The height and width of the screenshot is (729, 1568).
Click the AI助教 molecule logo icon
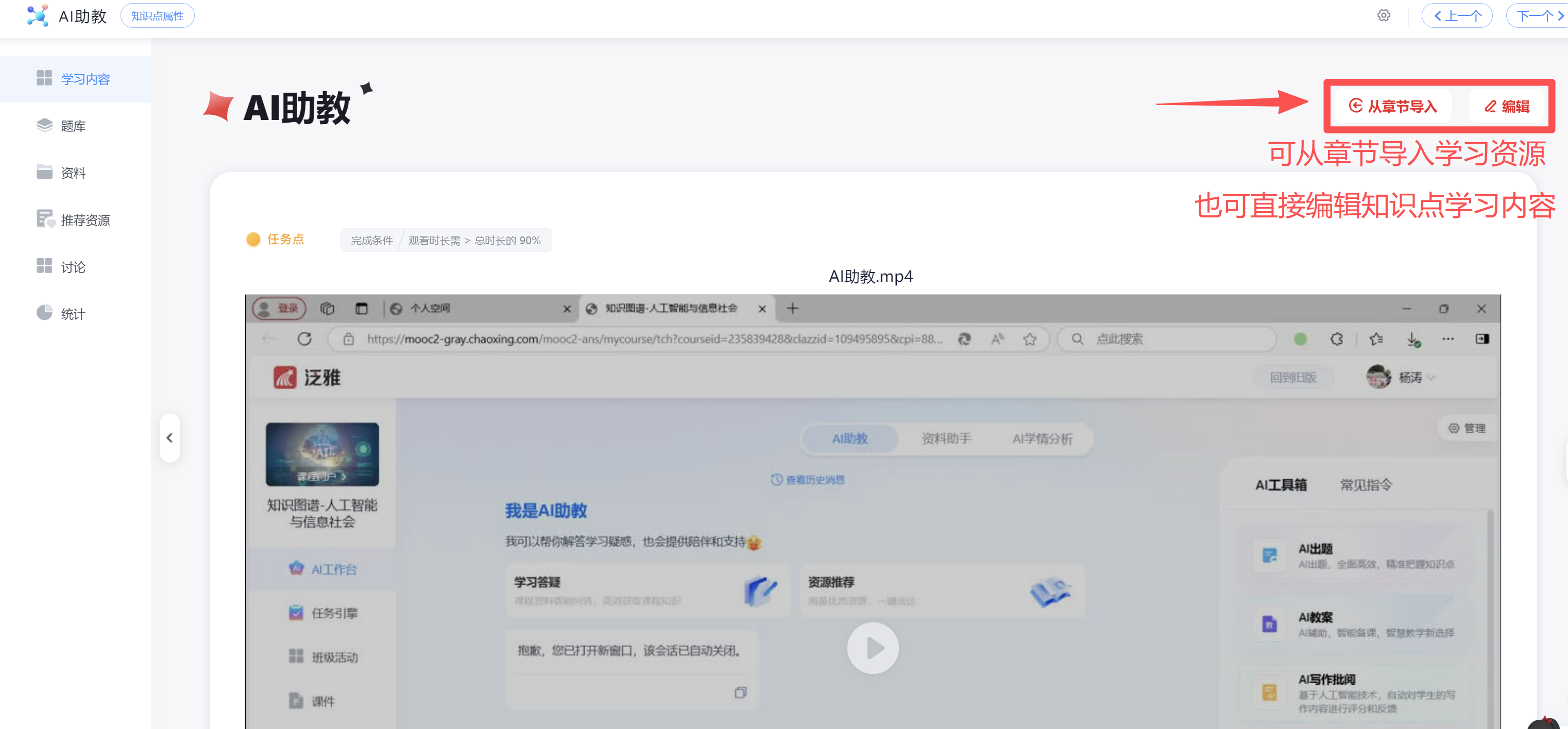[x=37, y=15]
